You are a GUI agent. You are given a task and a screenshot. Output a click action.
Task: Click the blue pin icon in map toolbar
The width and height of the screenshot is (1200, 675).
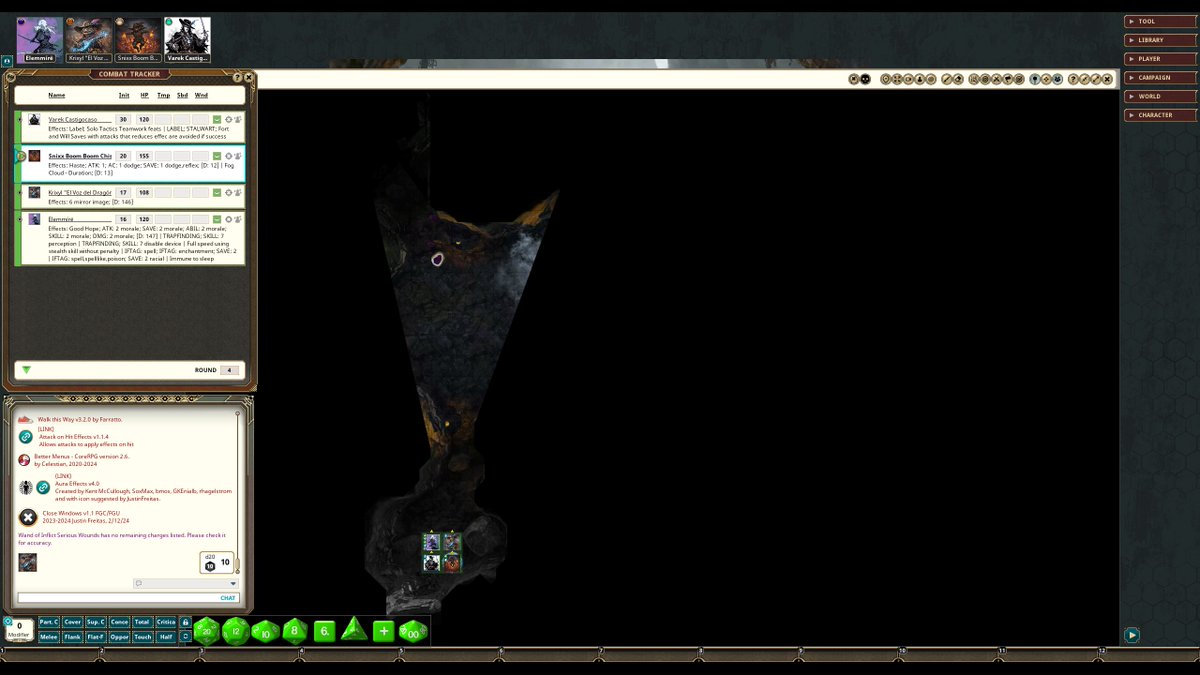[x=1034, y=79]
